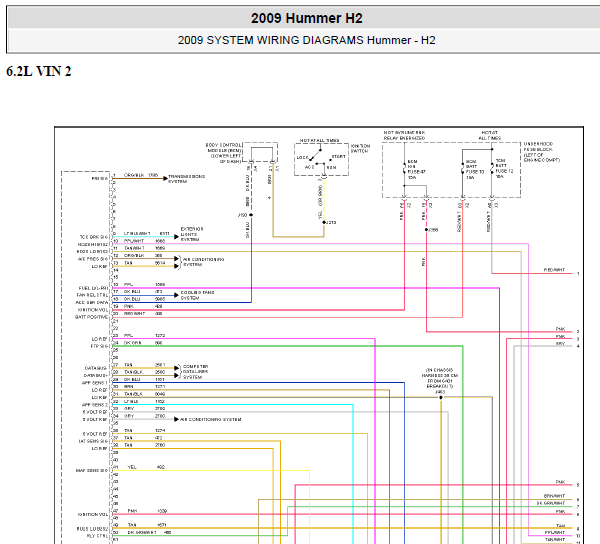
Task: Click the 'ECM BATT FUSE 10' label
Action: [475, 169]
